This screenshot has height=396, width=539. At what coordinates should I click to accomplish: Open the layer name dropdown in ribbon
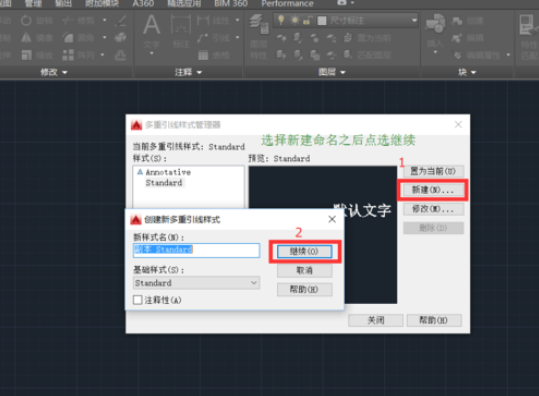pyautogui.click(x=414, y=20)
